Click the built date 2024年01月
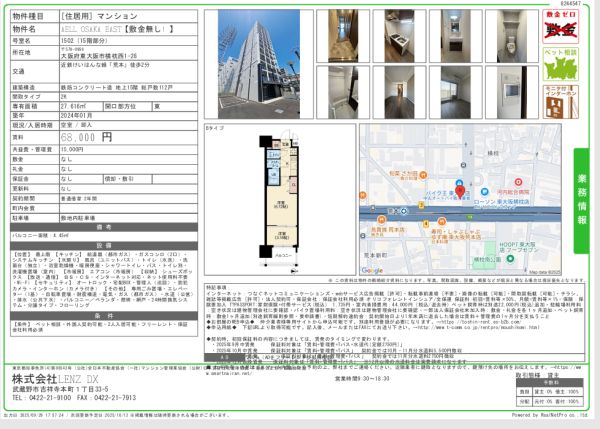This screenshot has height=429, width=600. pyautogui.click(x=77, y=115)
